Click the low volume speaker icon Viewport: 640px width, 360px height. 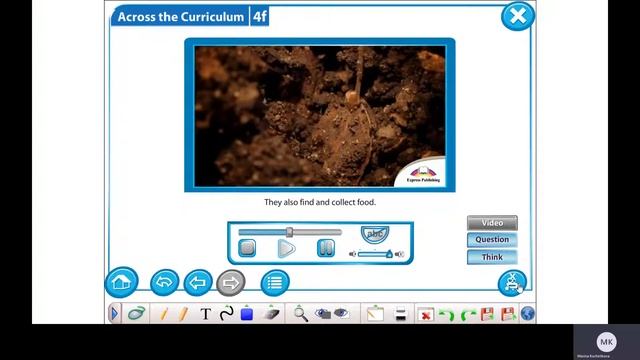[x=352, y=254]
